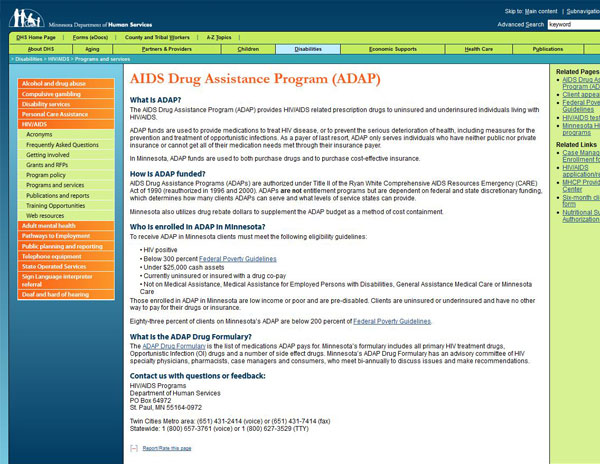Click Disabilities in the breadcrumb
Viewport: 600px width, 464px height.
click(29, 59)
